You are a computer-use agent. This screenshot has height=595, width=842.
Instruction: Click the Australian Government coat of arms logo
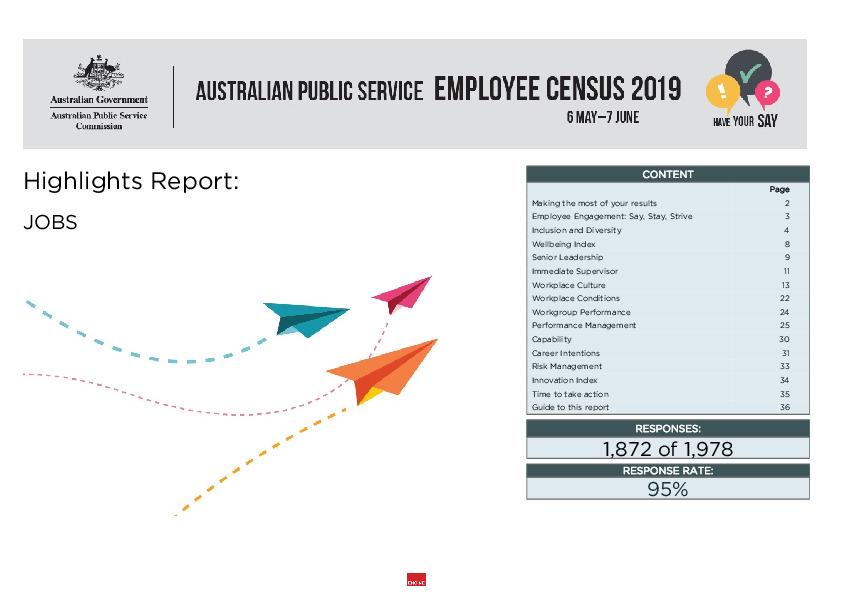[99, 73]
